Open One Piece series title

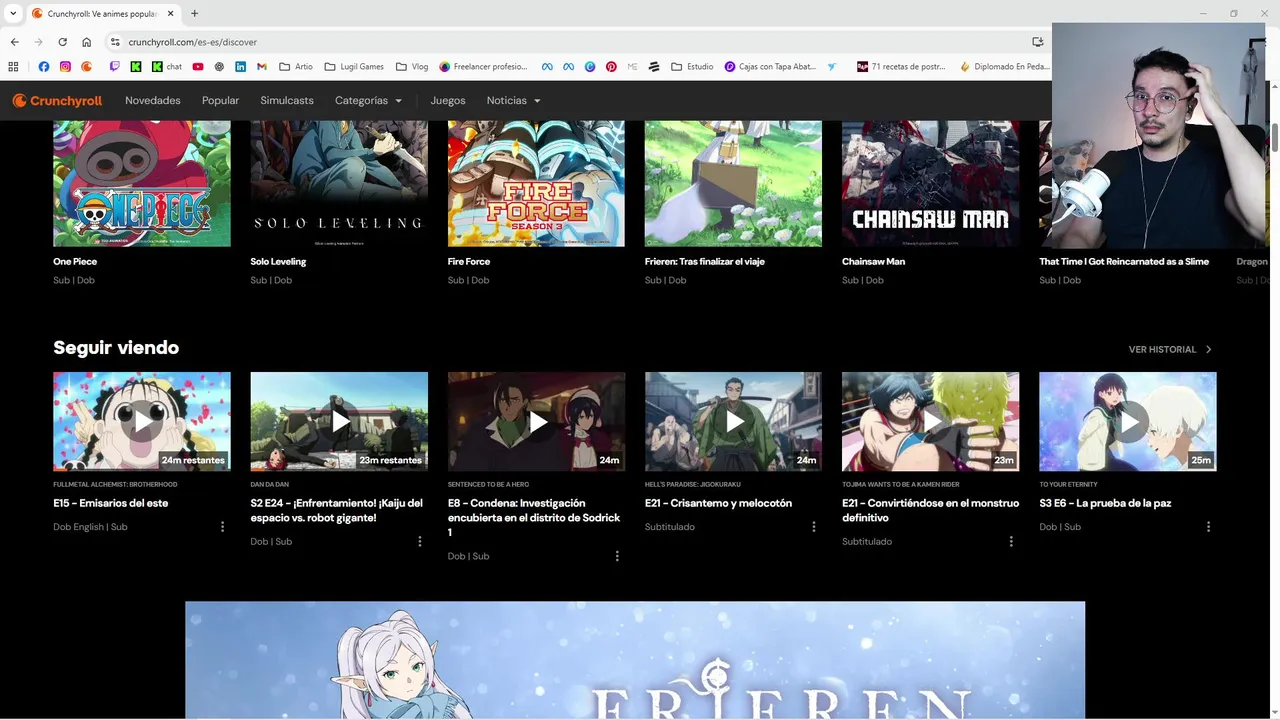[75, 261]
